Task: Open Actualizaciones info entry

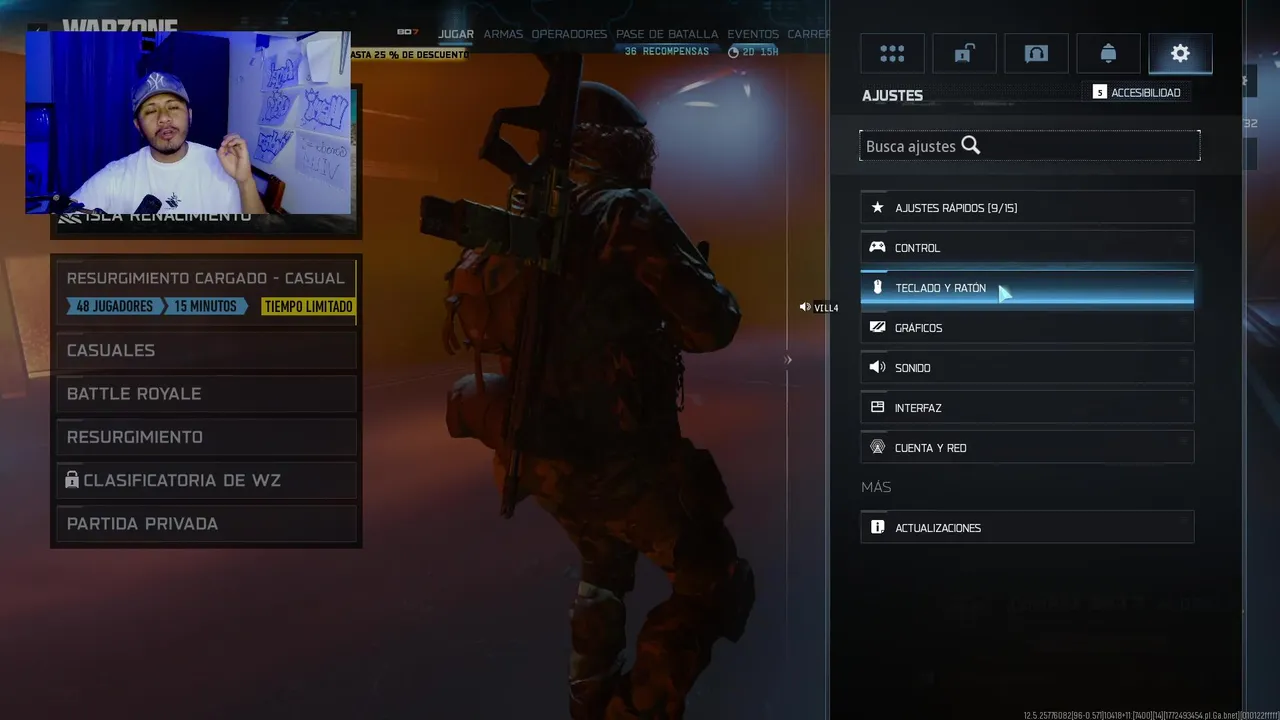Action: (x=1027, y=527)
